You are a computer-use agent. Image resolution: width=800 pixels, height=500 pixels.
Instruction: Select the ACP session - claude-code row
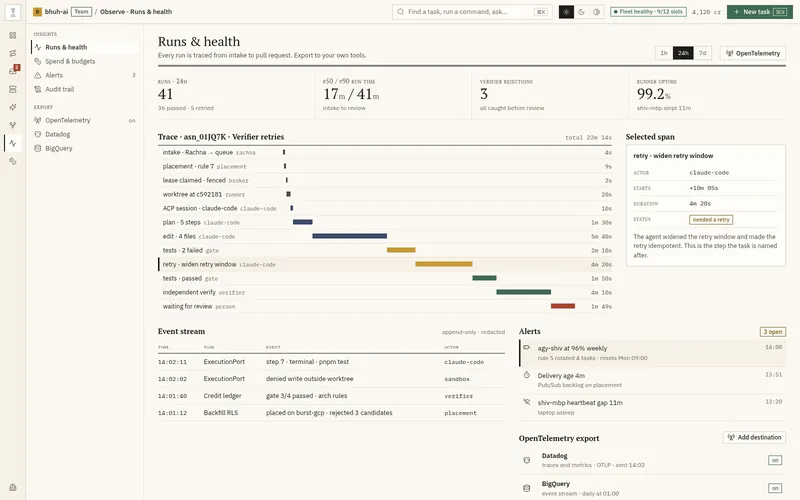tap(385, 208)
